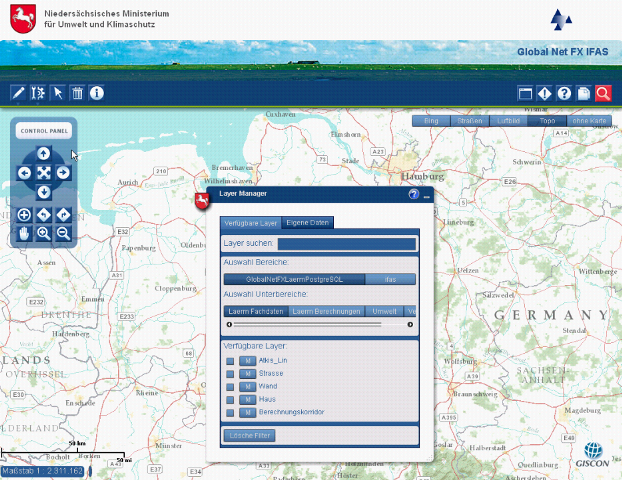Image resolution: width=622 pixels, height=480 pixels.
Task: Open help from question mark toolbar icon
Action: [x=564, y=93]
